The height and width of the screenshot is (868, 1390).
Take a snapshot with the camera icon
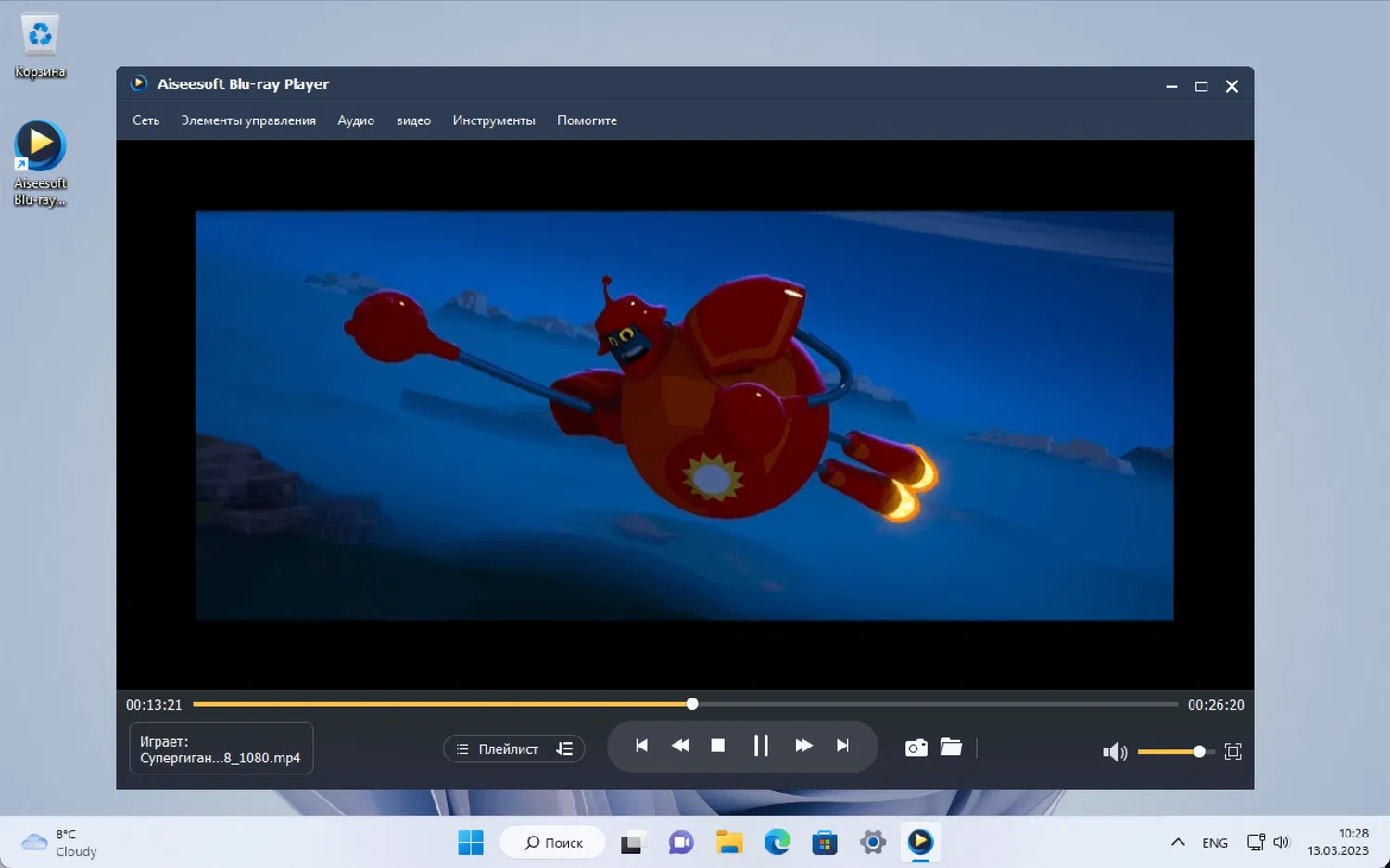click(916, 748)
